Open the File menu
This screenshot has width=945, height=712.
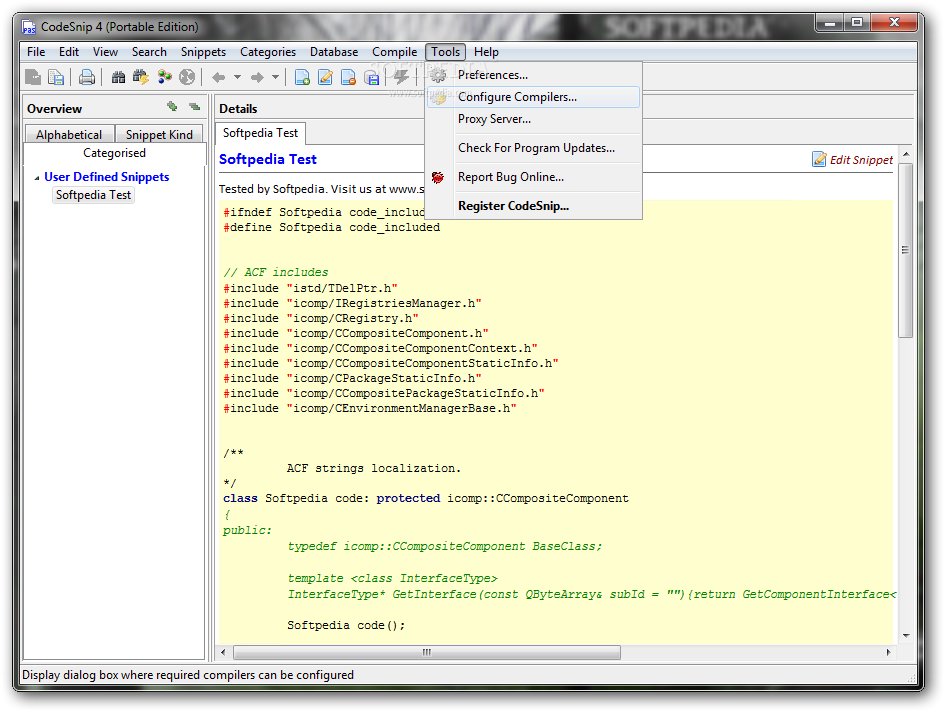click(x=36, y=52)
